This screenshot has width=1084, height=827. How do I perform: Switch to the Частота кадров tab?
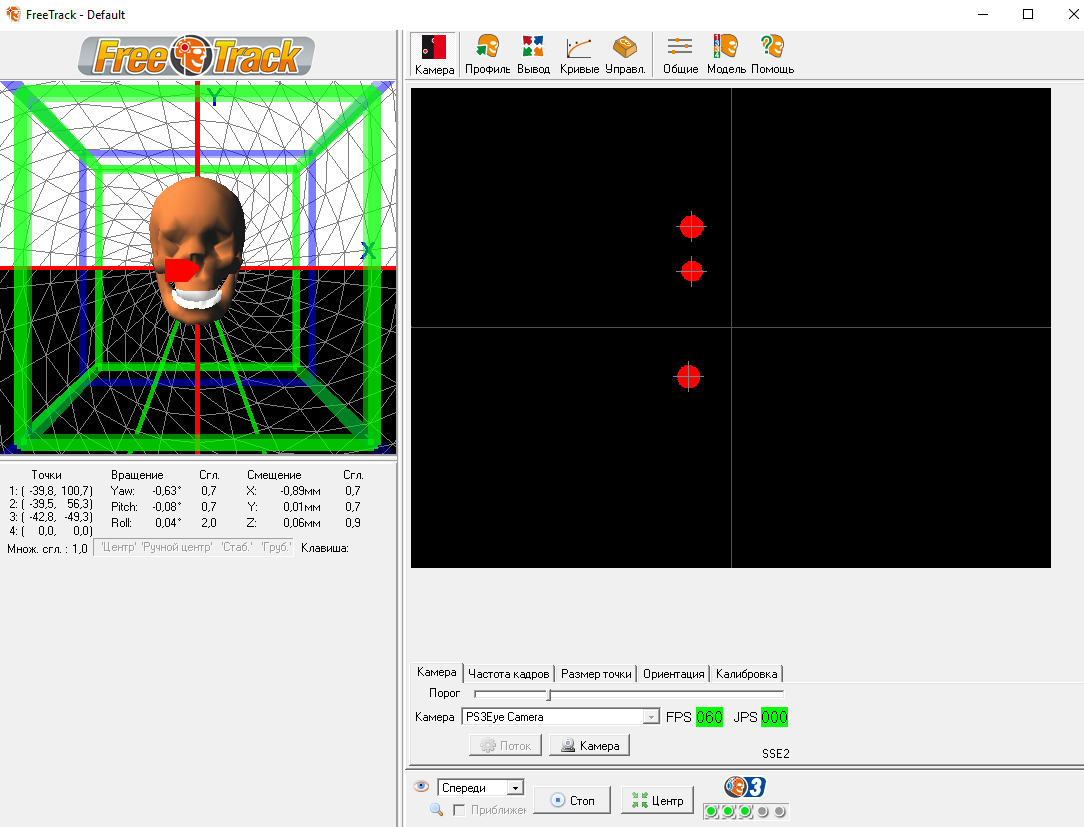[508, 673]
